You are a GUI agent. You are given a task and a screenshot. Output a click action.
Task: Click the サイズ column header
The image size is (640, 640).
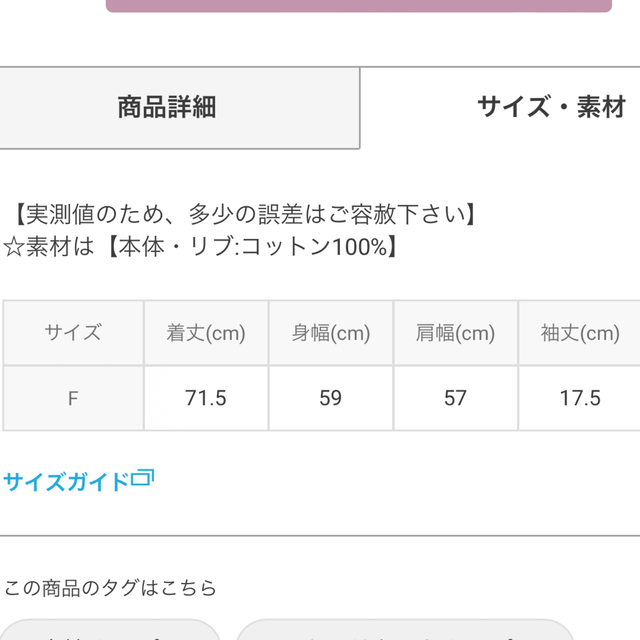(73, 333)
